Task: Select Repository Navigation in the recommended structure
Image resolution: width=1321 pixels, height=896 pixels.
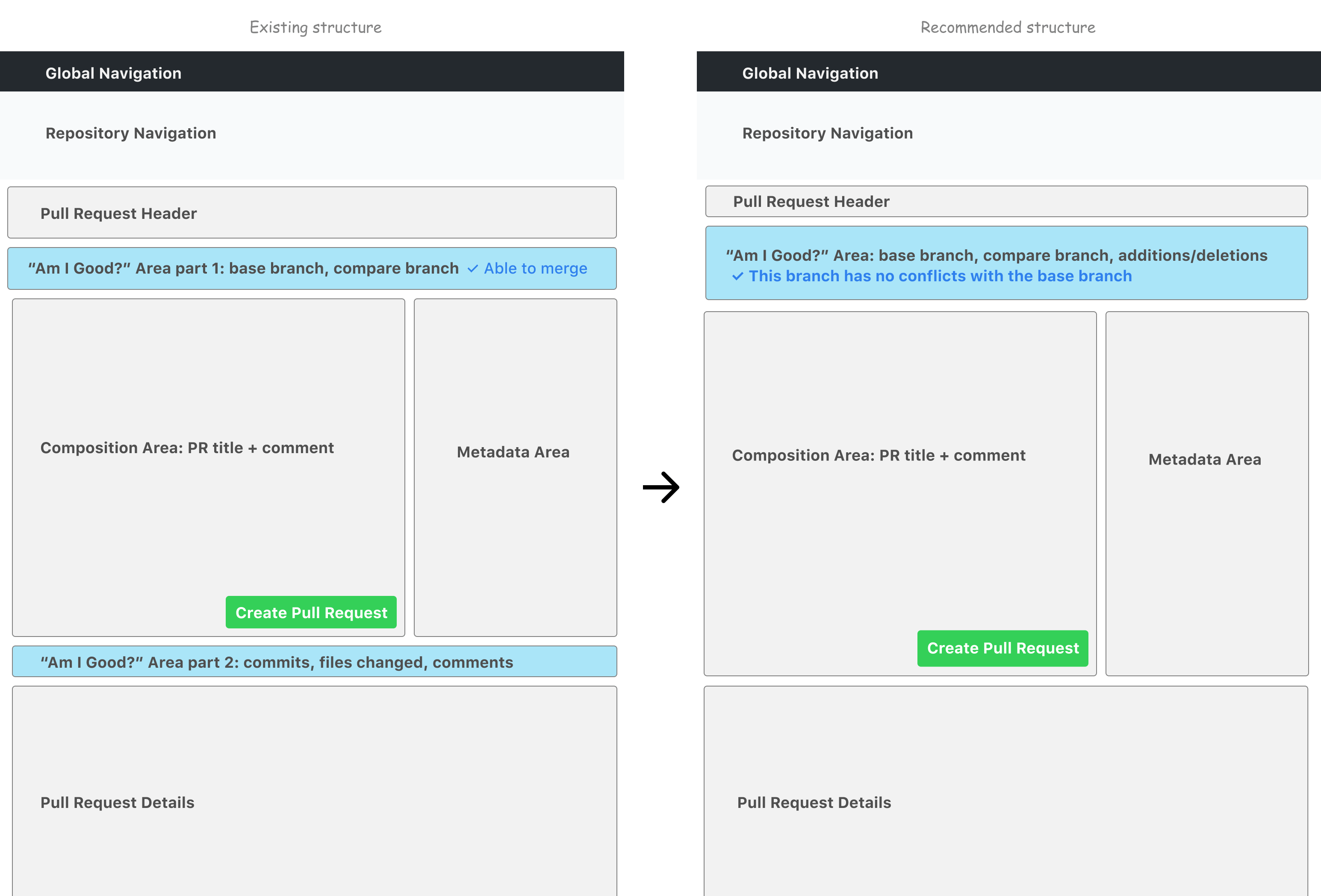Action: coord(1009,136)
